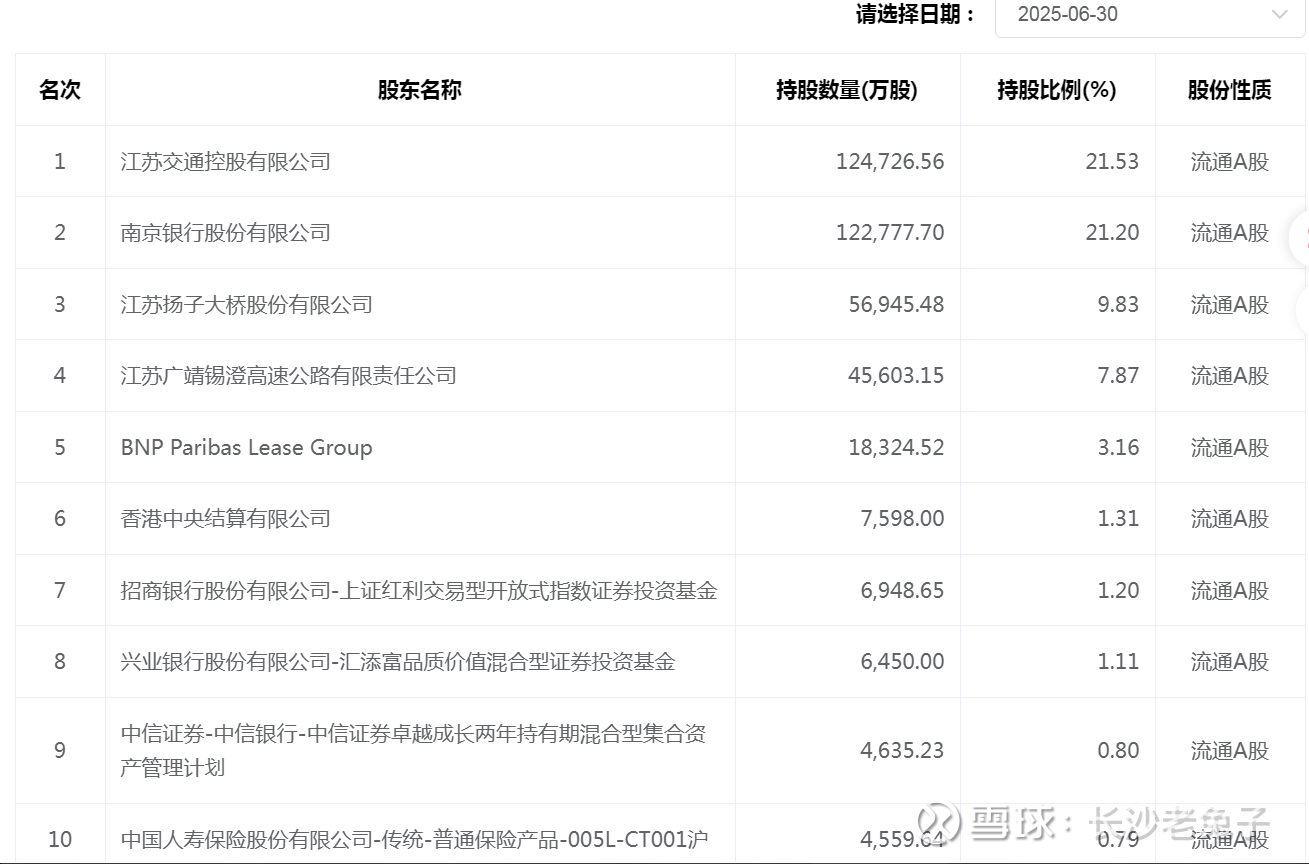Click the percentage value 3.16

[1118, 447]
